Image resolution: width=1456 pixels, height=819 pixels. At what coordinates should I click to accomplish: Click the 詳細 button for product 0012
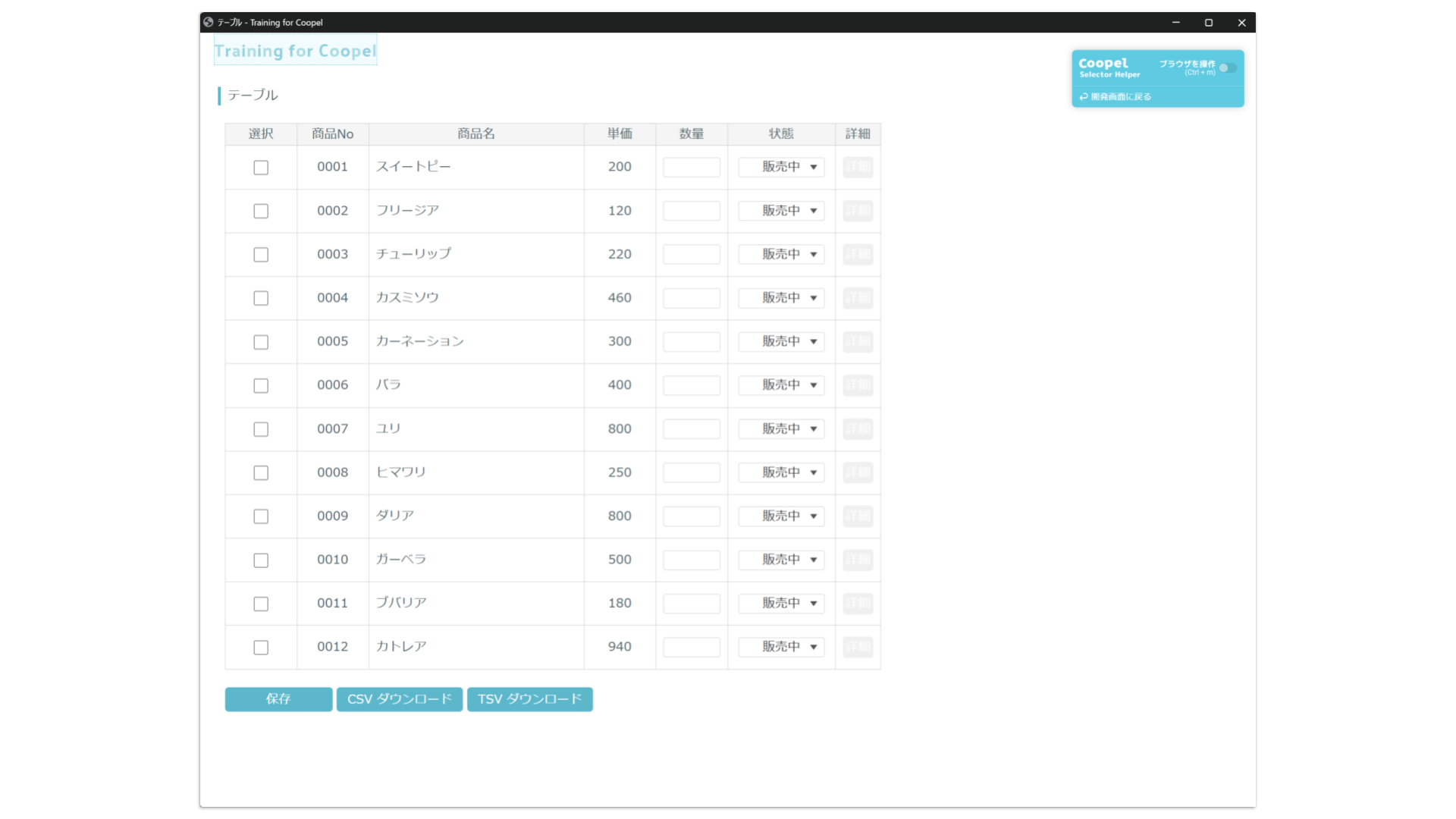[x=858, y=647]
